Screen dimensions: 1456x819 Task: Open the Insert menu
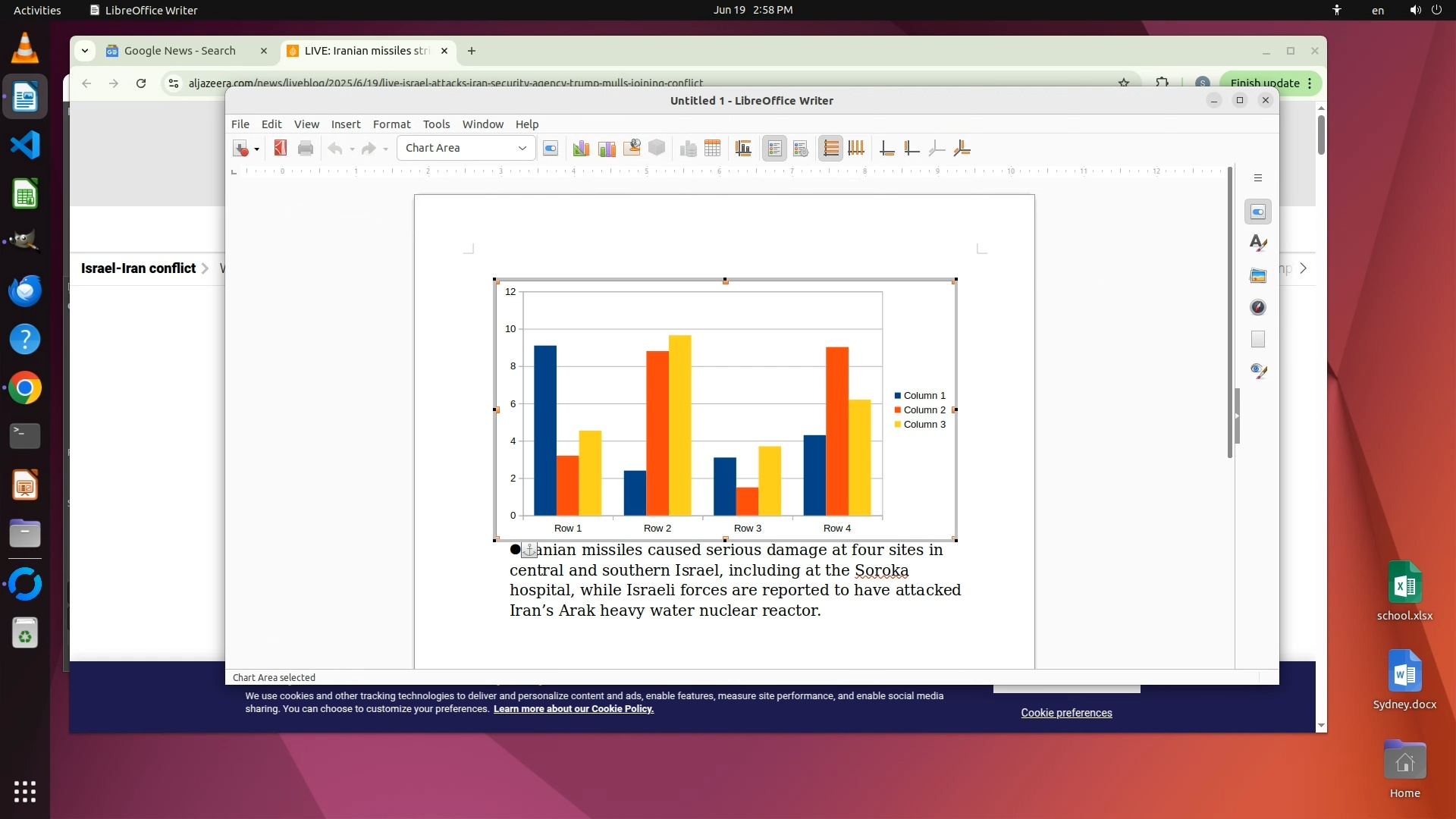coord(346,124)
